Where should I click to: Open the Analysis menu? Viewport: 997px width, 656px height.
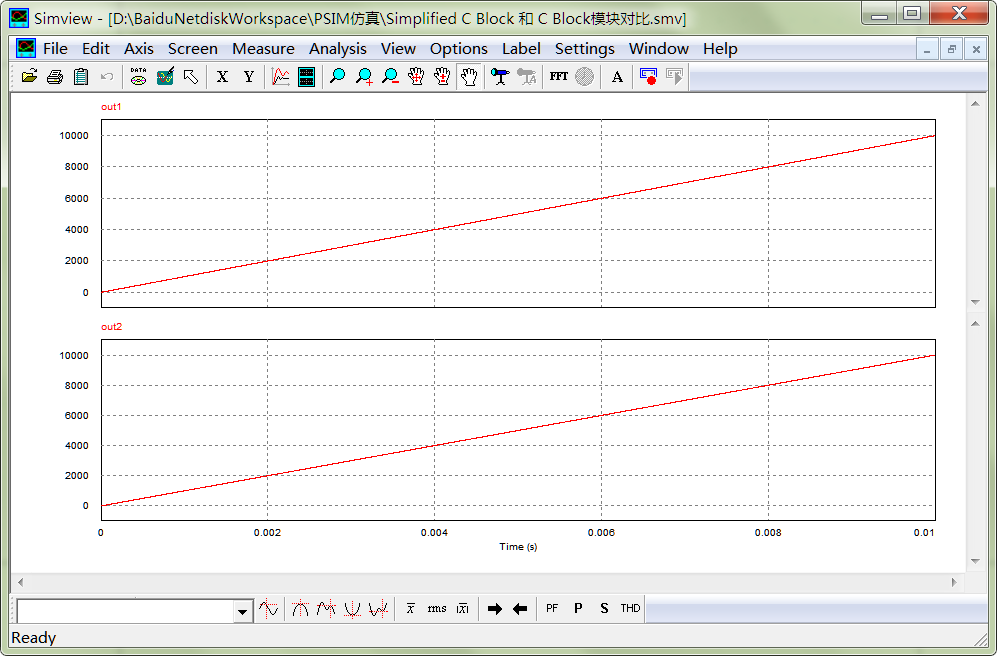(x=337, y=48)
